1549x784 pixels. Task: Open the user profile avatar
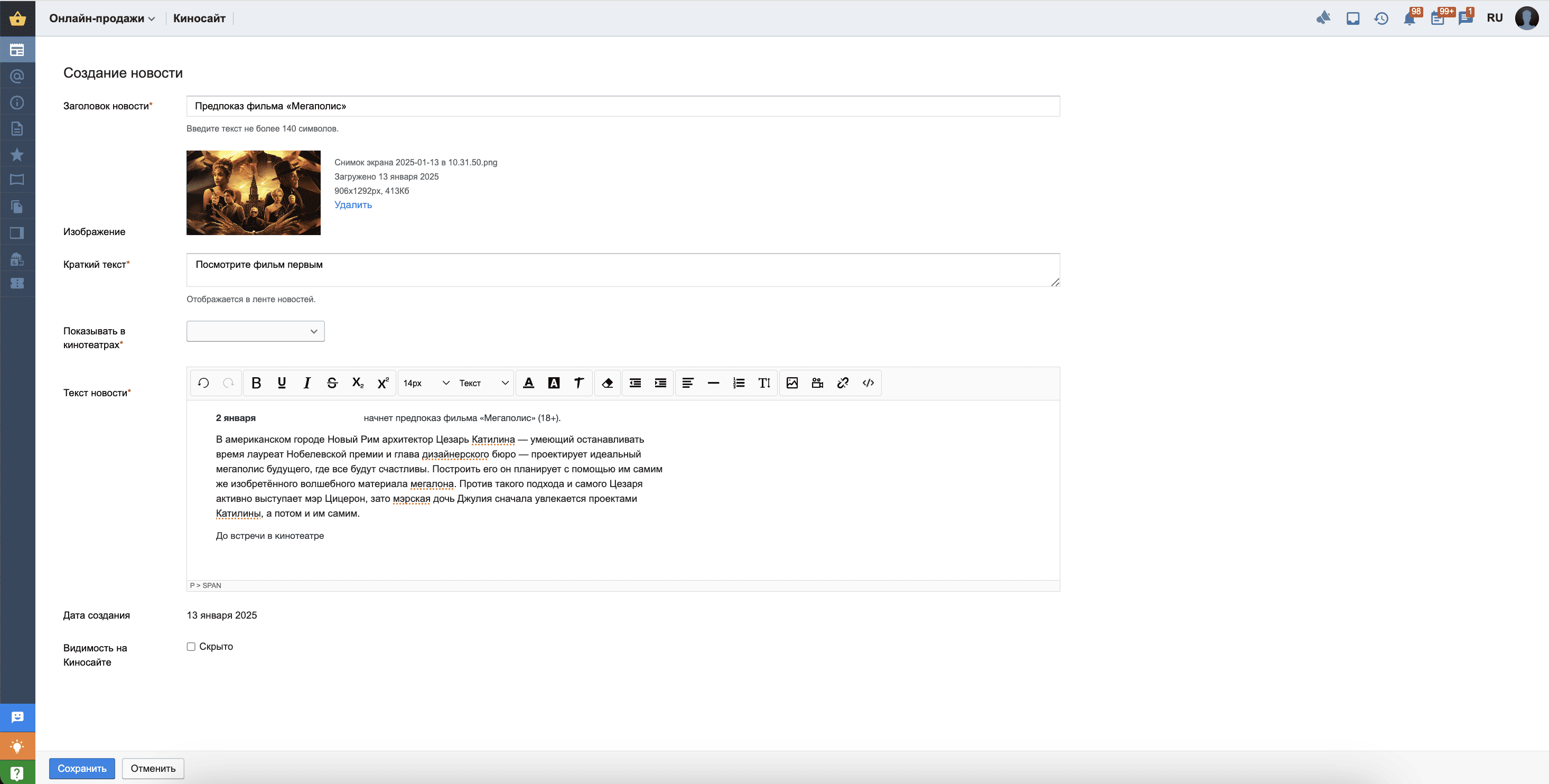1527,18
